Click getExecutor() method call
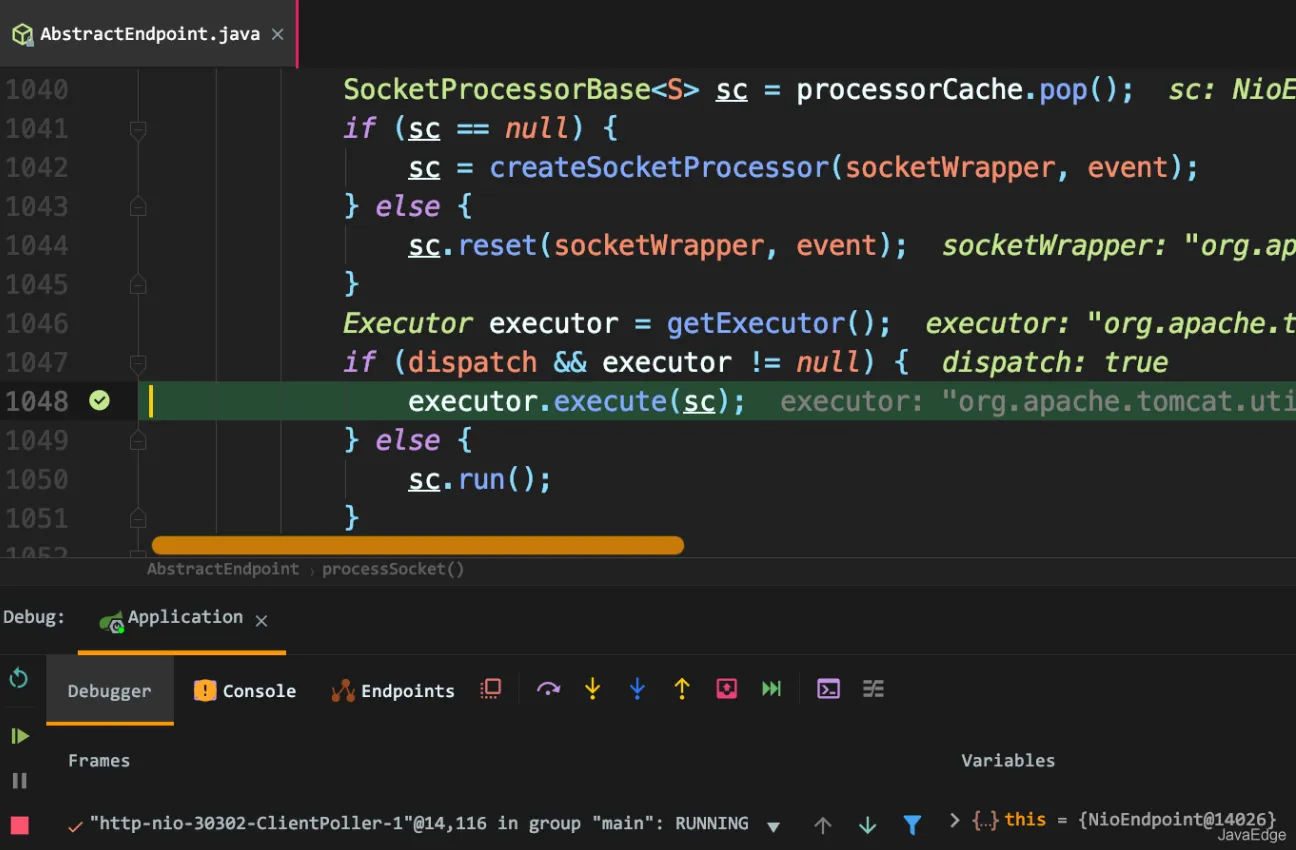1296x850 pixels. [778, 324]
